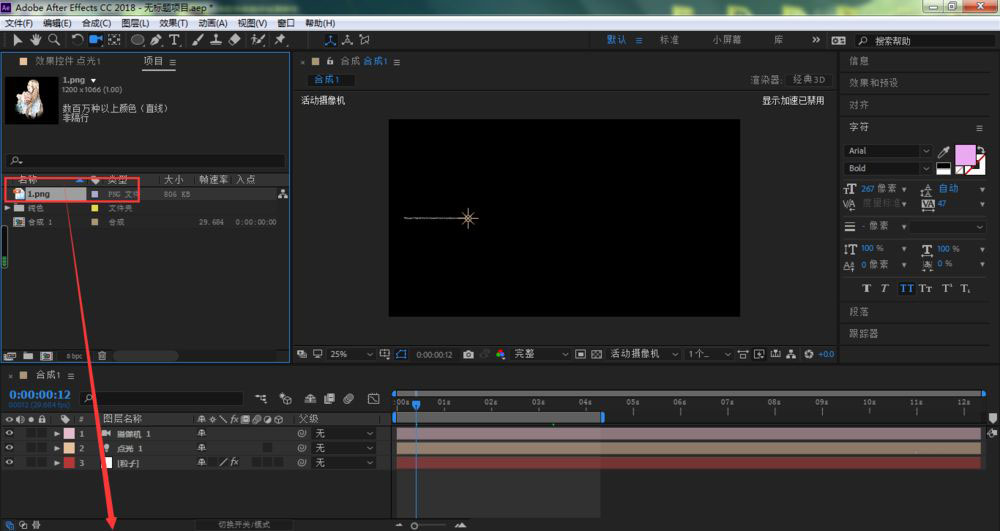Hide the camera layer 1 eye toggle
Screen dimensions: 1000x531
coord(9,433)
